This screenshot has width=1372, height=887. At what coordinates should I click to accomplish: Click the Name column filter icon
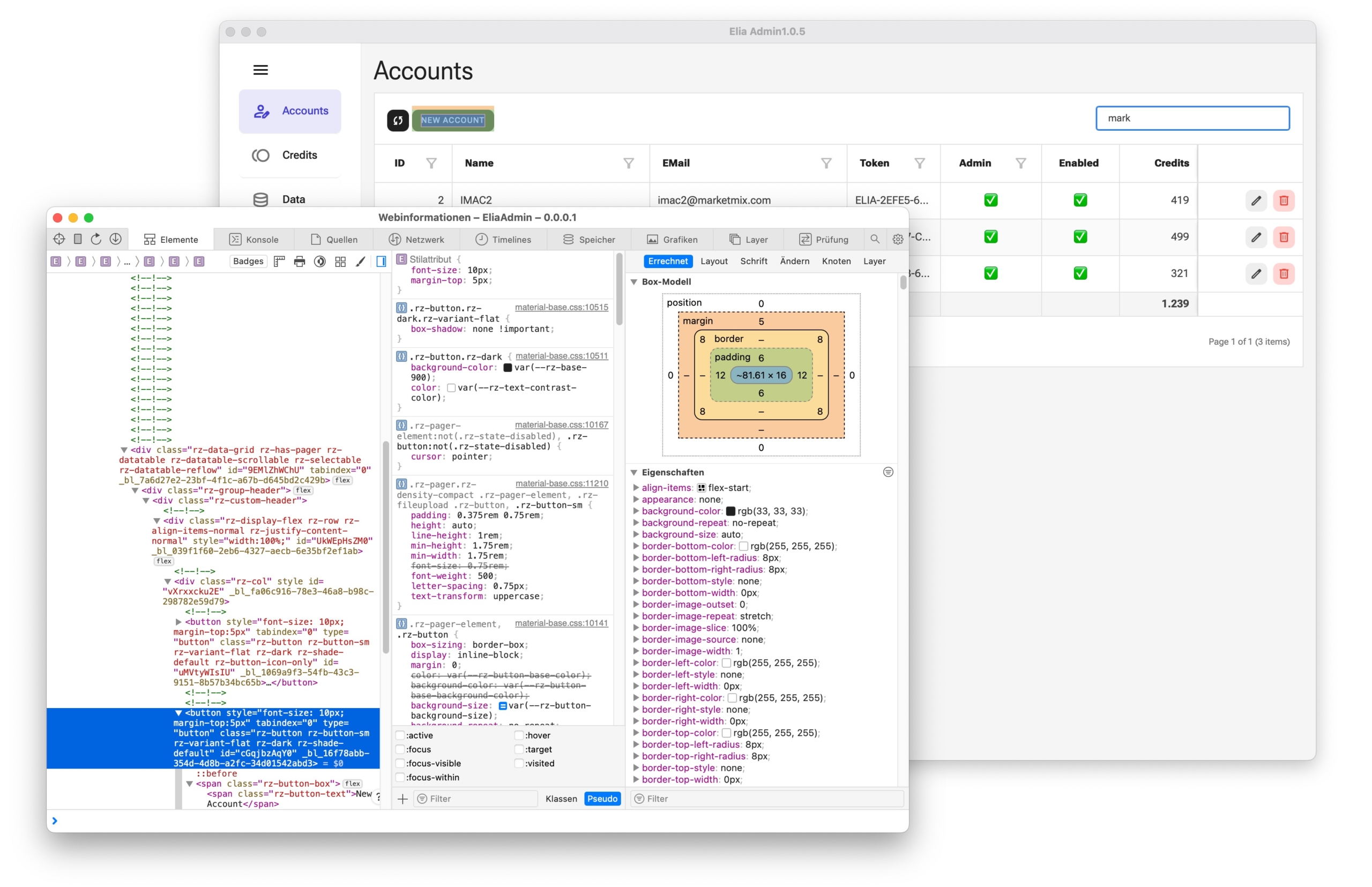click(629, 163)
